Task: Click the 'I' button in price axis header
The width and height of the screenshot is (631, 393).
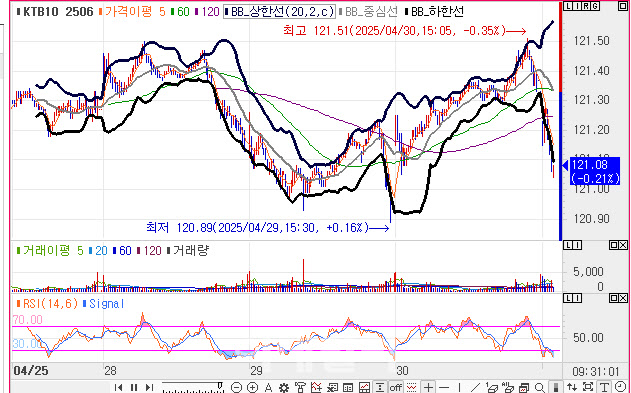Action: 577,6
